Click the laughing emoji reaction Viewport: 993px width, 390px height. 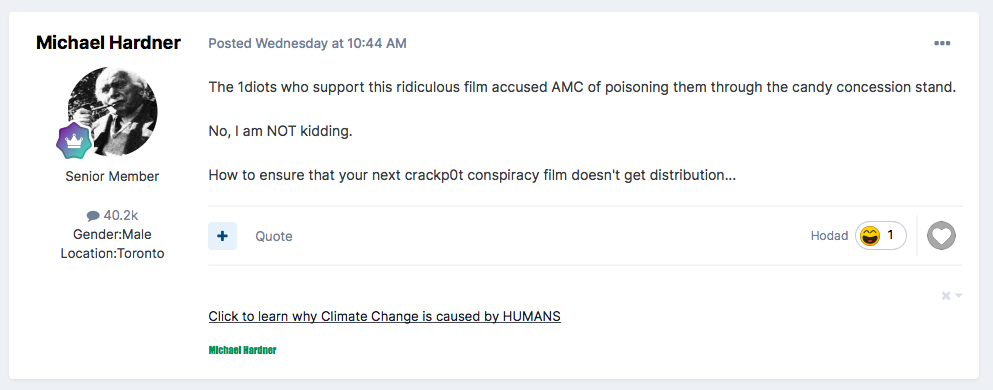[x=870, y=236]
